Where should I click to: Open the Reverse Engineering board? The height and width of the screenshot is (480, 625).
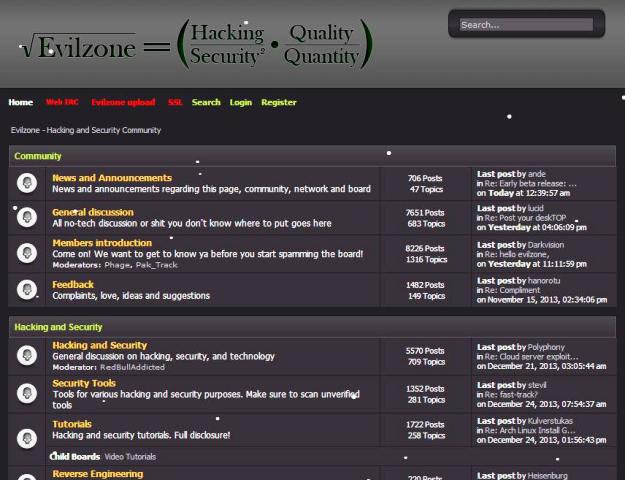(x=98, y=474)
